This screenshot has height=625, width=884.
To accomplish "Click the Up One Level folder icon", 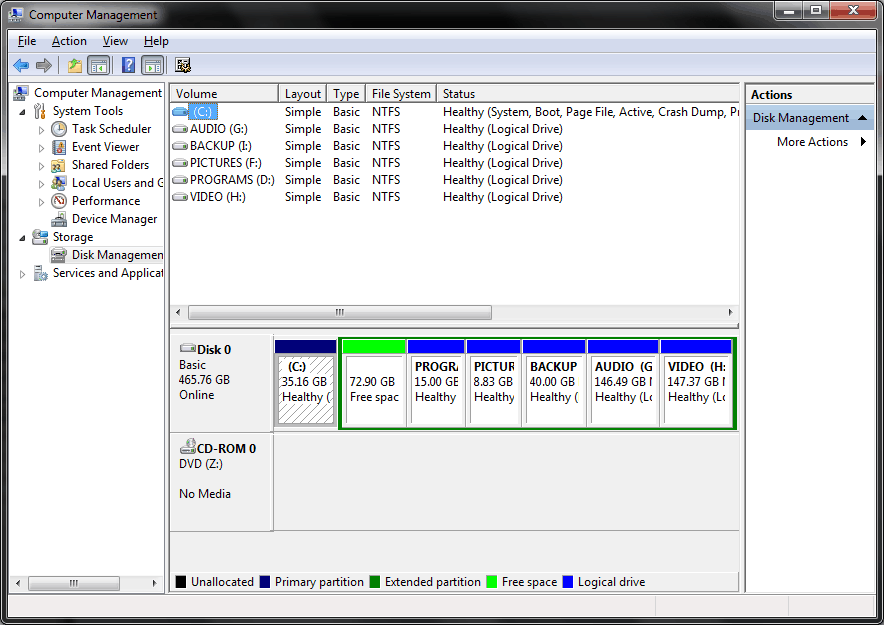I will [x=74, y=66].
